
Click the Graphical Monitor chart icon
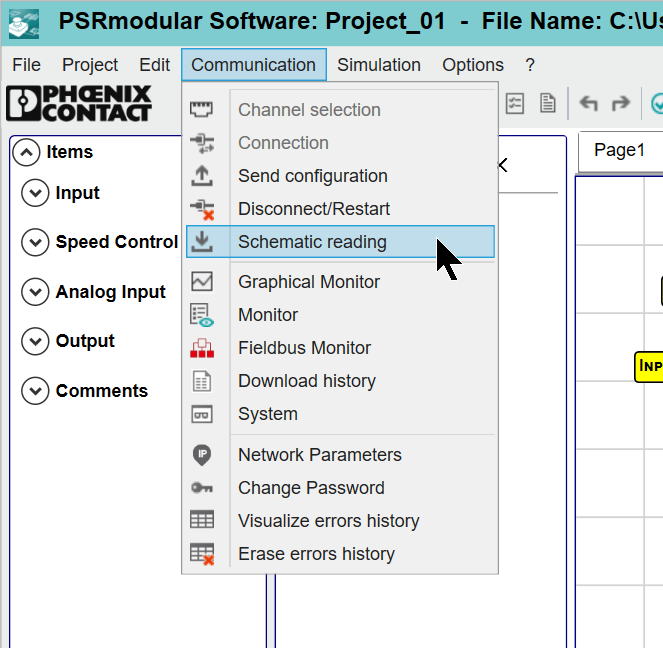pos(202,282)
